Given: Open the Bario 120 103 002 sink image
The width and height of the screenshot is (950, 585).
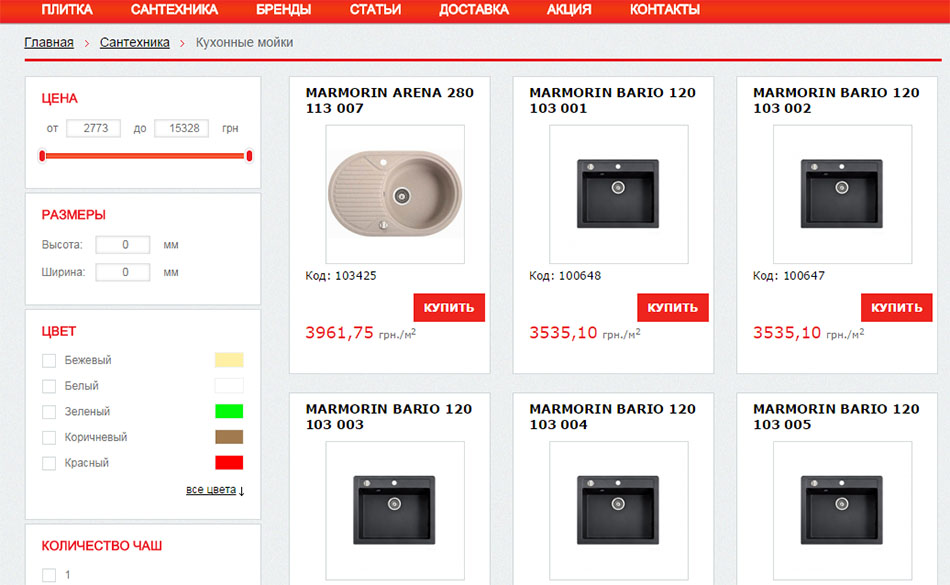Looking at the screenshot, I should coord(842,194).
